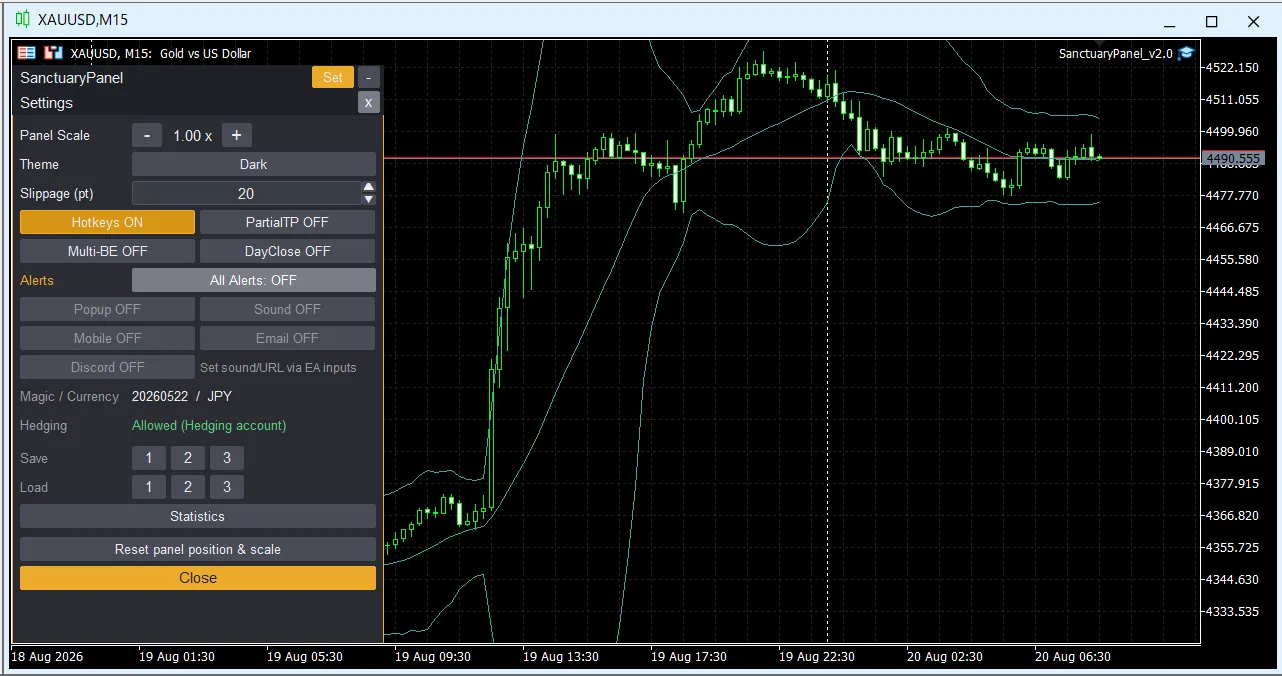The width and height of the screenshot is (1282, 676).
Task: Enable Popup alerts toggle
Action: pos(107,309)
